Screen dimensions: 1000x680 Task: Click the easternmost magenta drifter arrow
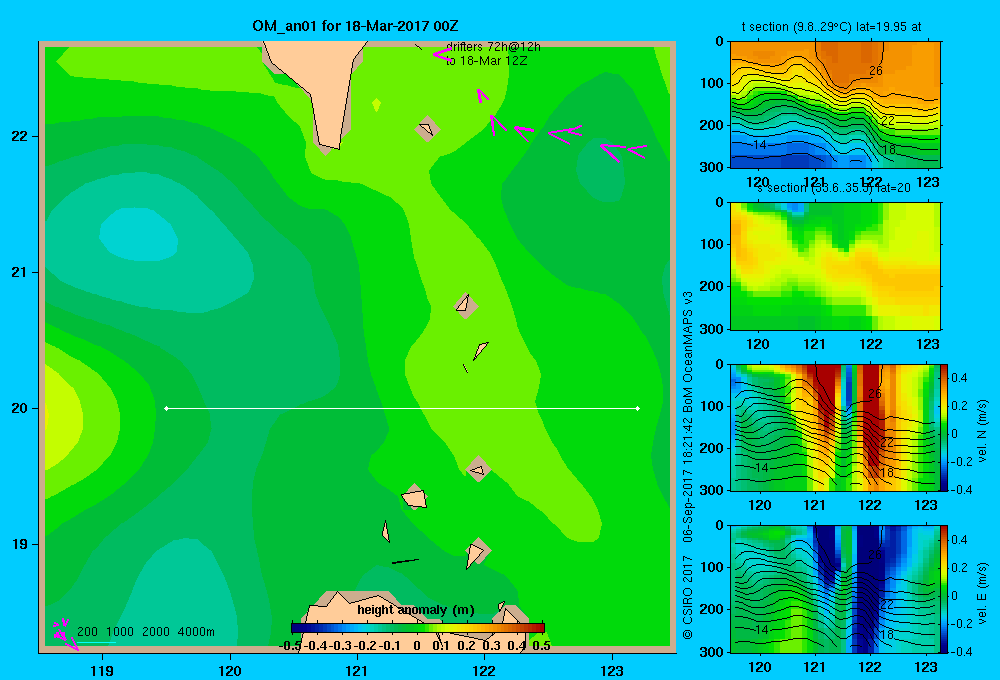tap(636, 151)
